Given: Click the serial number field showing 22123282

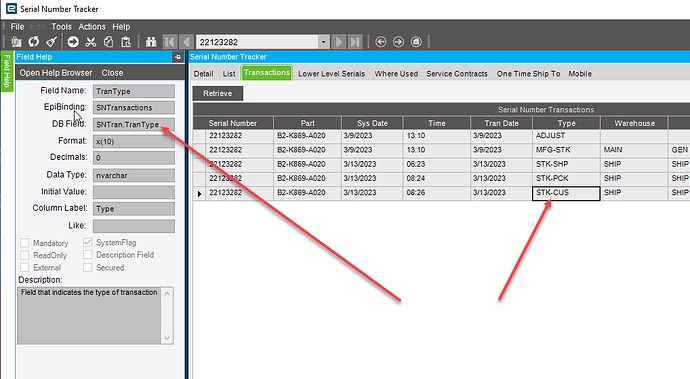Looking at the screenshot, I should (257, 42).
